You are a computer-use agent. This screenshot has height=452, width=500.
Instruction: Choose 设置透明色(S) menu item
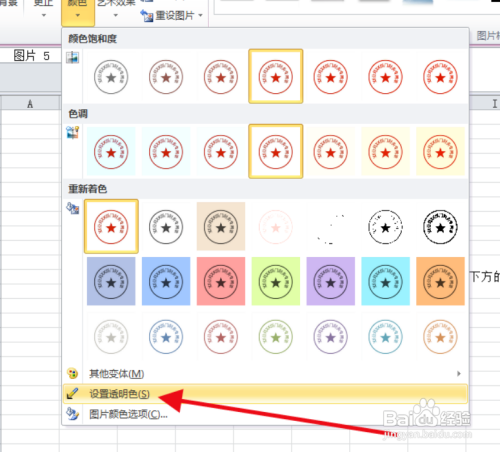click(265, 394)
